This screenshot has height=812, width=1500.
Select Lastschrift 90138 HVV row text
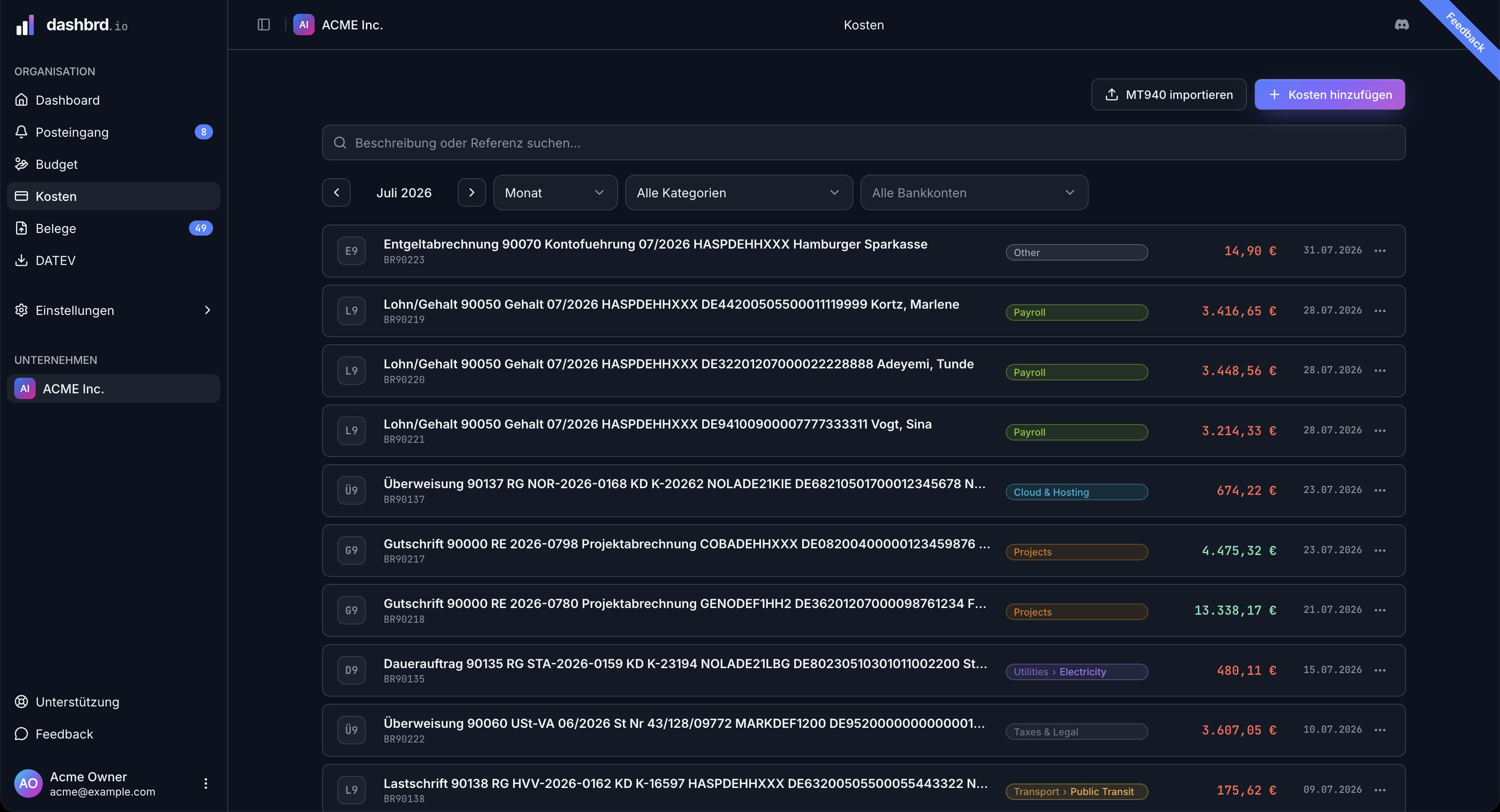(685, 783)
